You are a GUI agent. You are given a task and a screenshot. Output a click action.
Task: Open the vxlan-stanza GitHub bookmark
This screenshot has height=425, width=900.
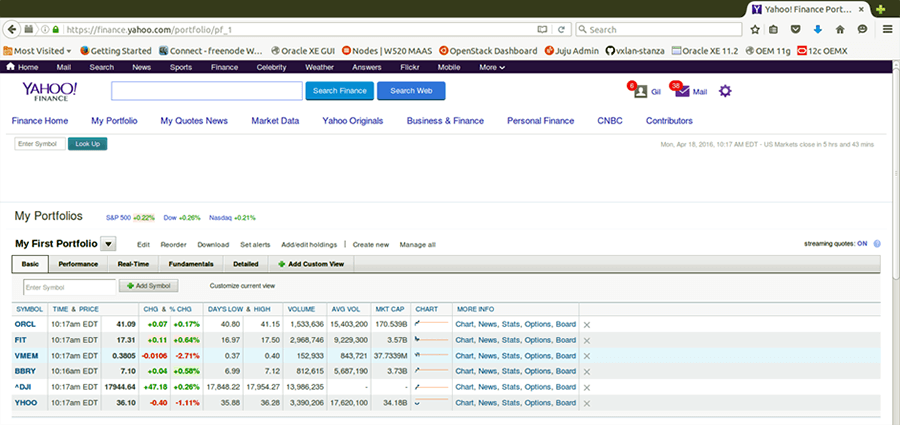click(635, 51)
